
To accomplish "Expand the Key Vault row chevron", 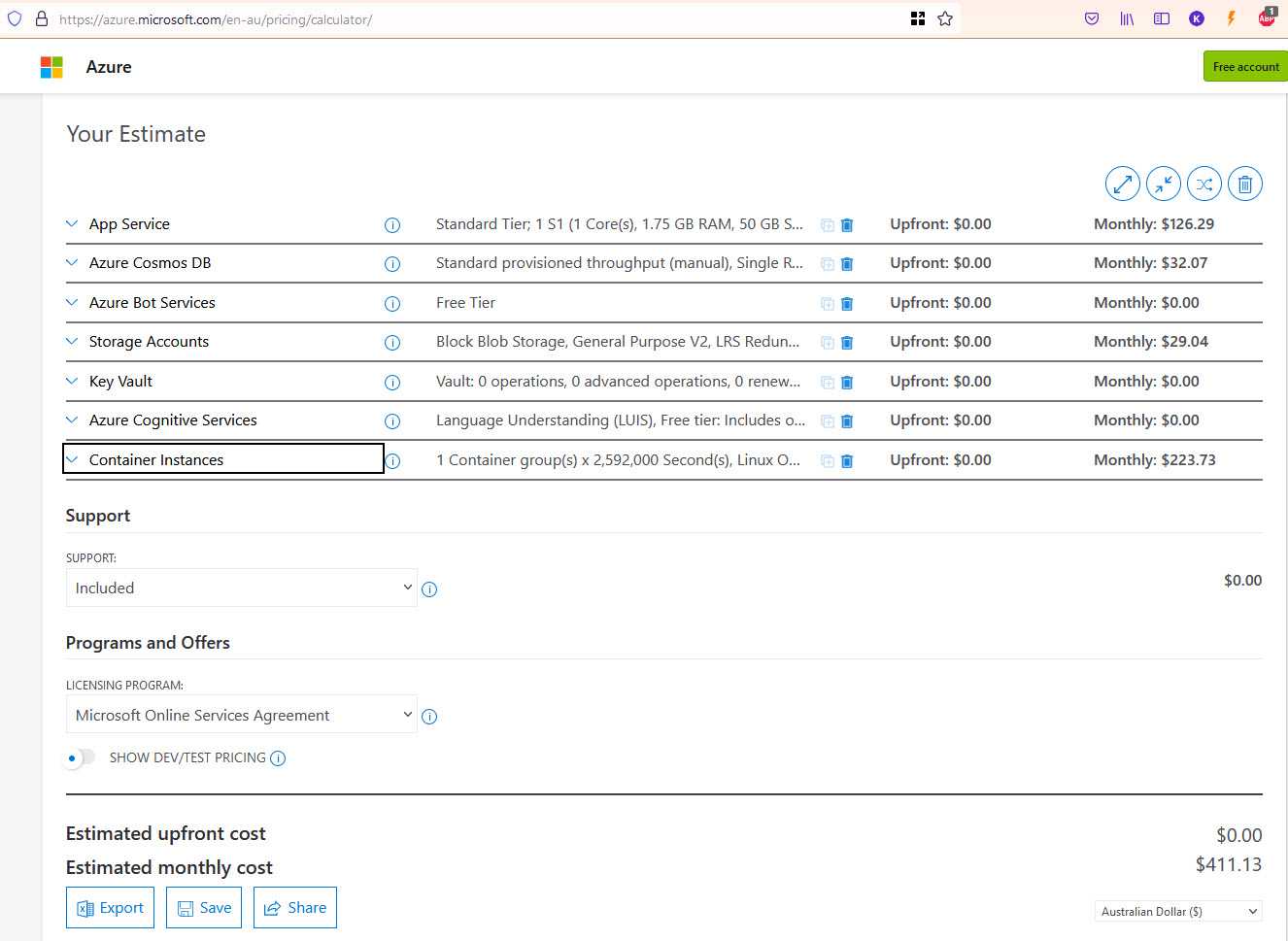I will pos(72,381).
